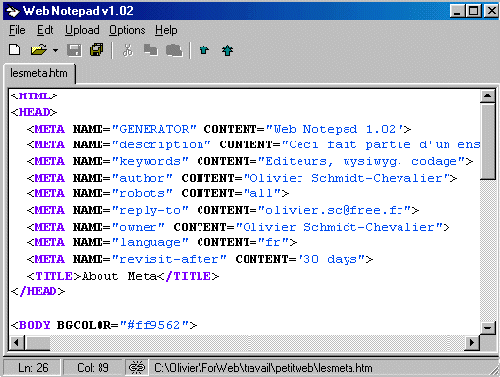Screen dimensions: 500x377
Task: Click the About Meta title text
Action: point(119,276)
